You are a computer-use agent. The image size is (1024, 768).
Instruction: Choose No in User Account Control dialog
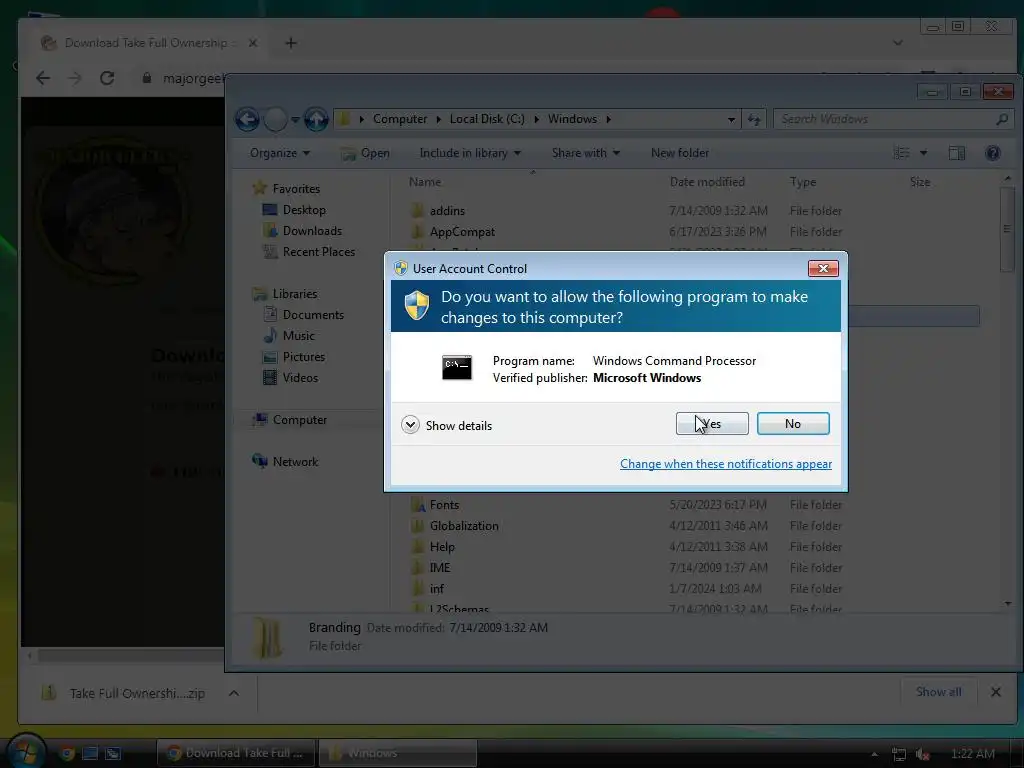pyautogui.click(x=793, y=423)
